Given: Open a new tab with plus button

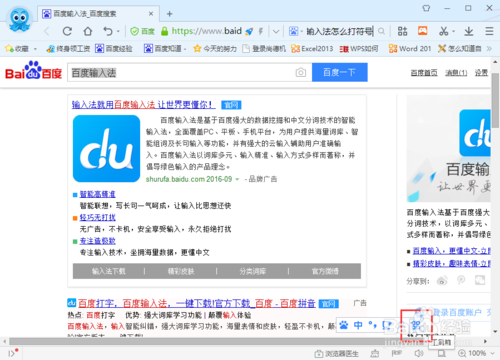Looking at the screenshot, I should [169, 14].
